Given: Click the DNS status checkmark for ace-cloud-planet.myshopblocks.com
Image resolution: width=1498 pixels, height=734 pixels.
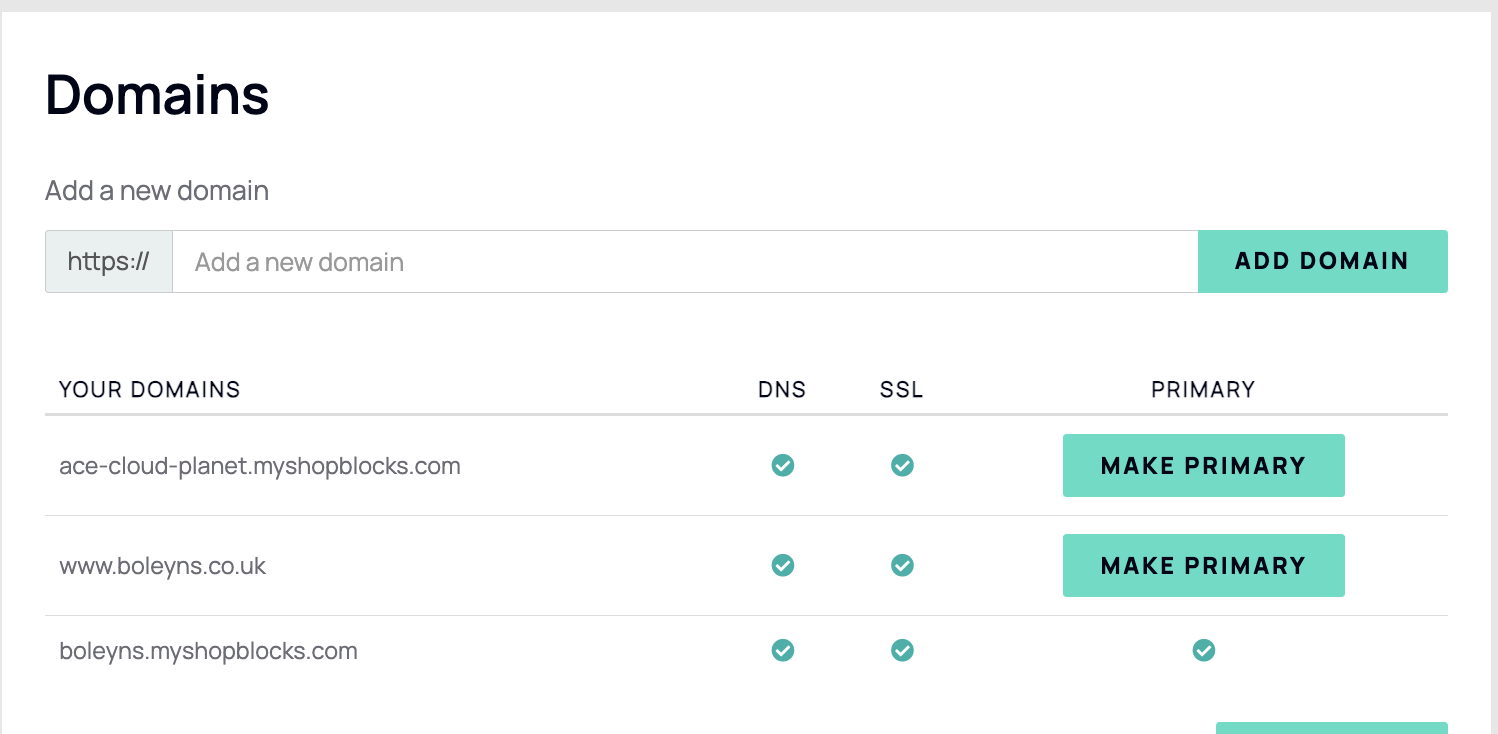Looking at the screenshot, I should pos(782,465).
